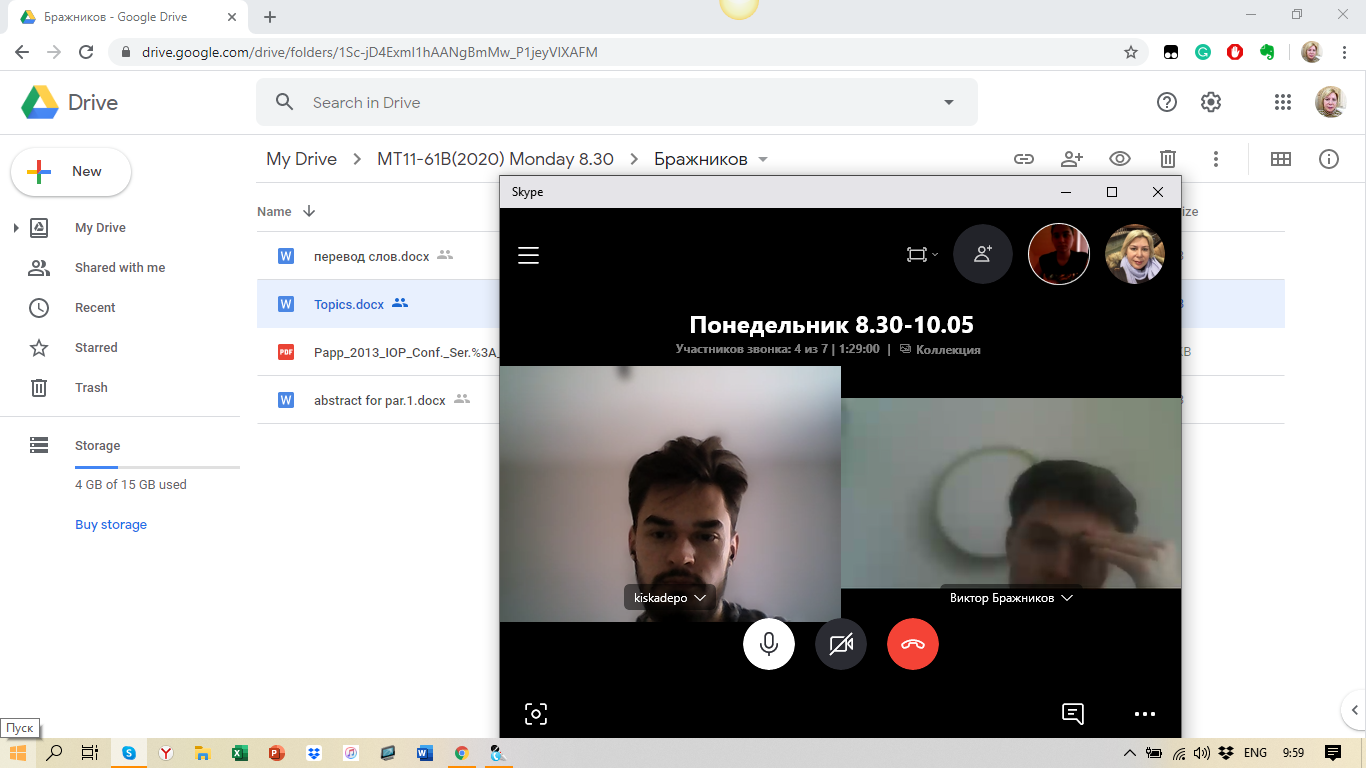Open search options dropdown in Drive

[x=948, y=102]
